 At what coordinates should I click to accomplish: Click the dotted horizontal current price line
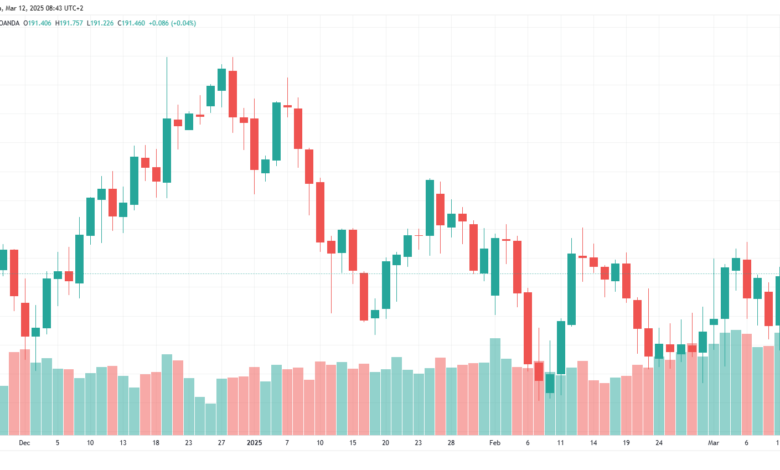(390, 274)
